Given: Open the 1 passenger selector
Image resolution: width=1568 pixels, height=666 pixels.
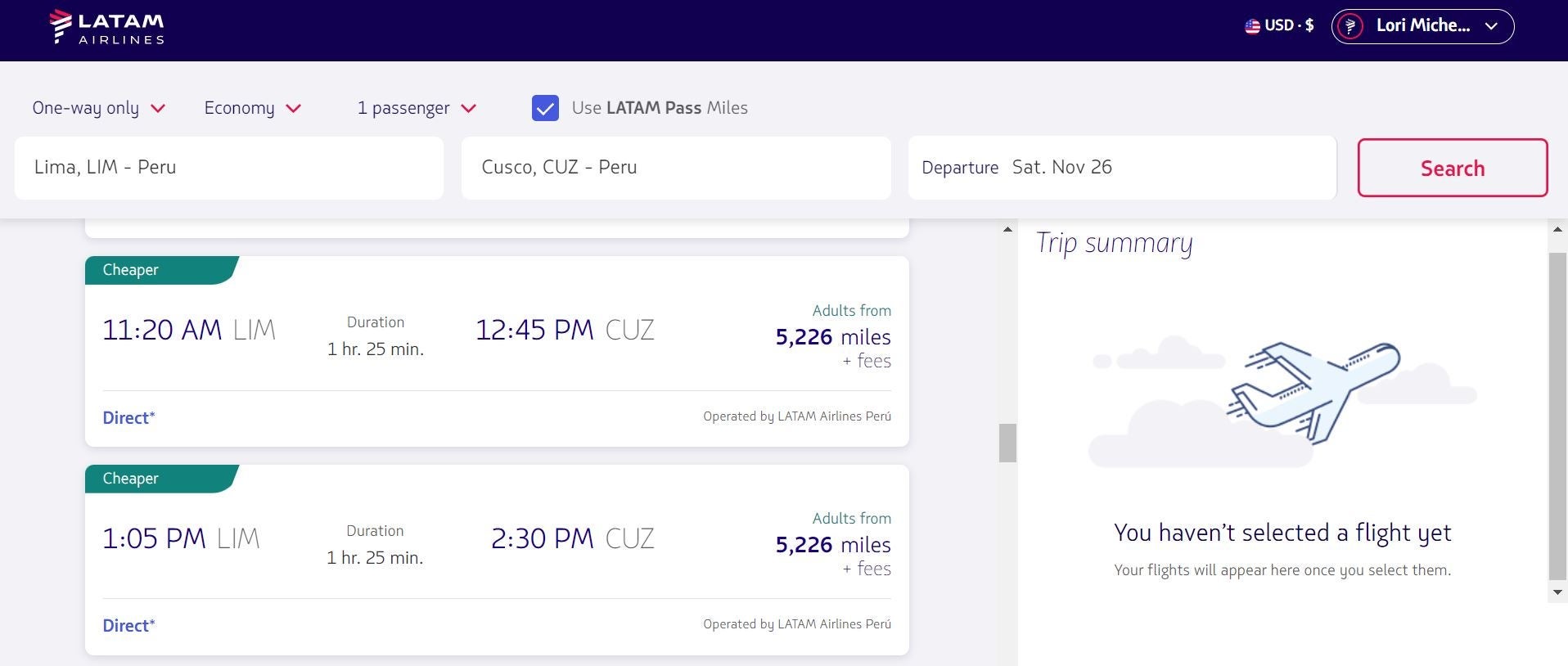Looking at the screenshot, I should tap(417, 108).
